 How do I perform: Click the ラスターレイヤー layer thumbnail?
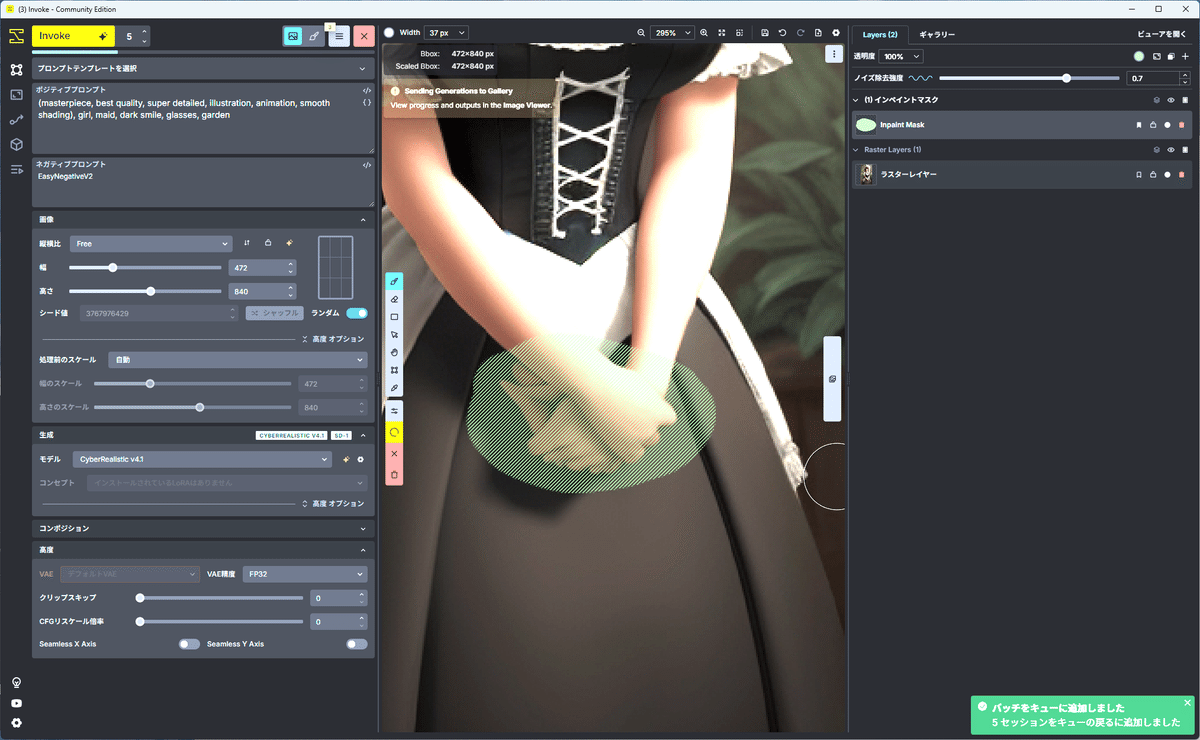tap(866, 174)
